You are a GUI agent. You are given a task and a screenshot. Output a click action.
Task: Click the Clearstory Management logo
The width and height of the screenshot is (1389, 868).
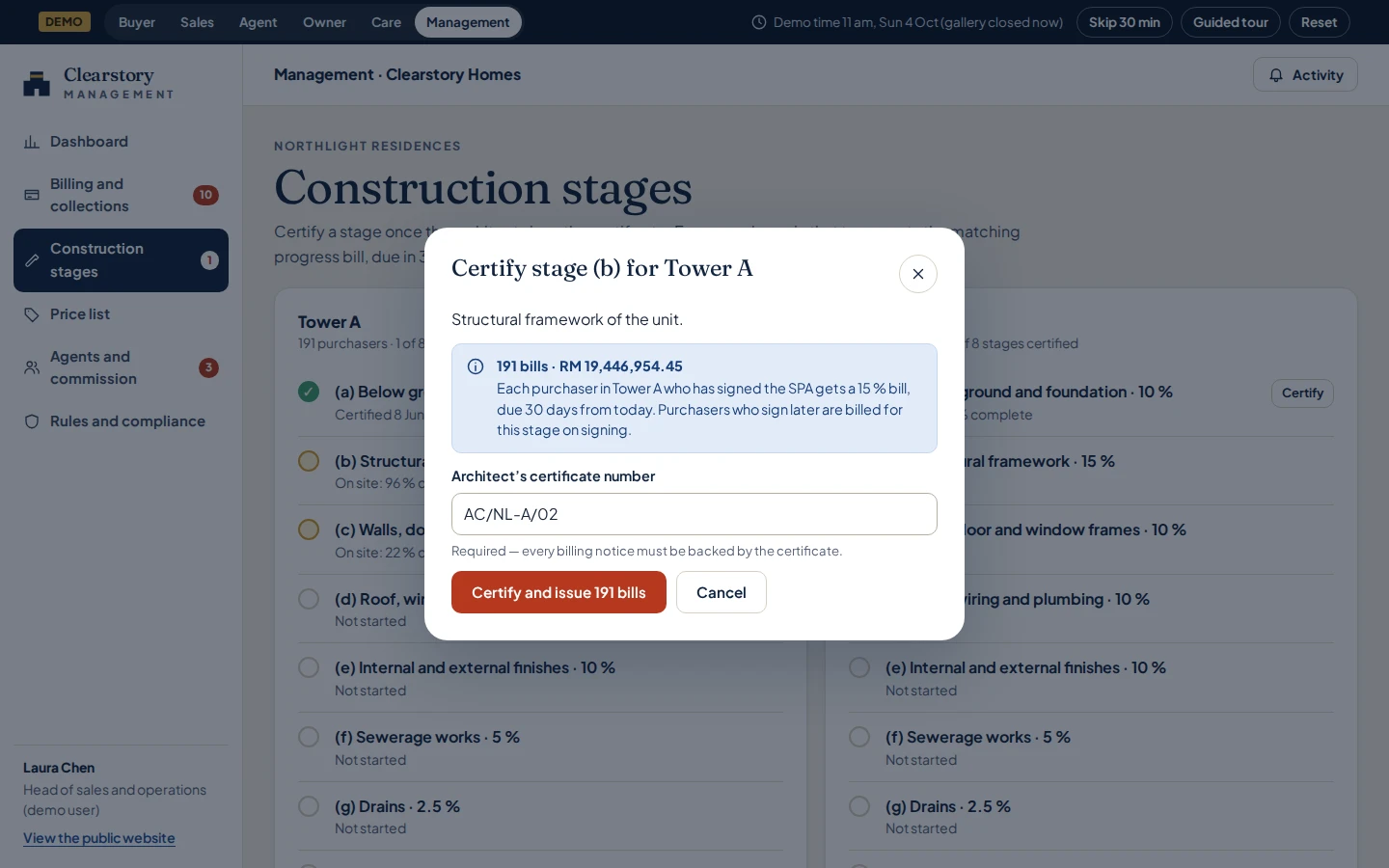(x=98, y=83)
